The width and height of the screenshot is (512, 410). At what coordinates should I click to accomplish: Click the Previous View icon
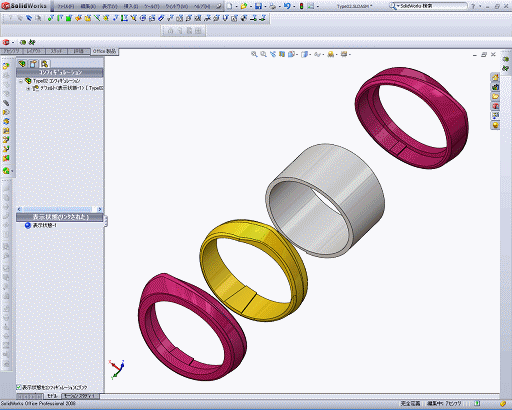[273, 54]
